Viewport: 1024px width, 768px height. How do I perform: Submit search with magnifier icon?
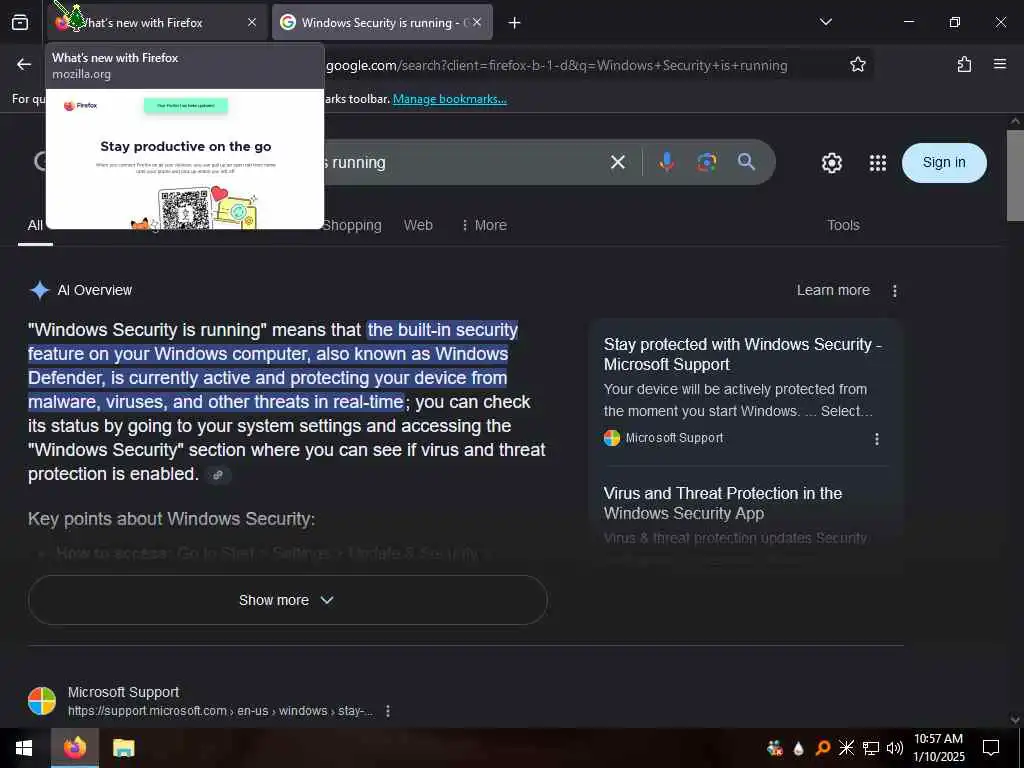[x=746, y=162]
